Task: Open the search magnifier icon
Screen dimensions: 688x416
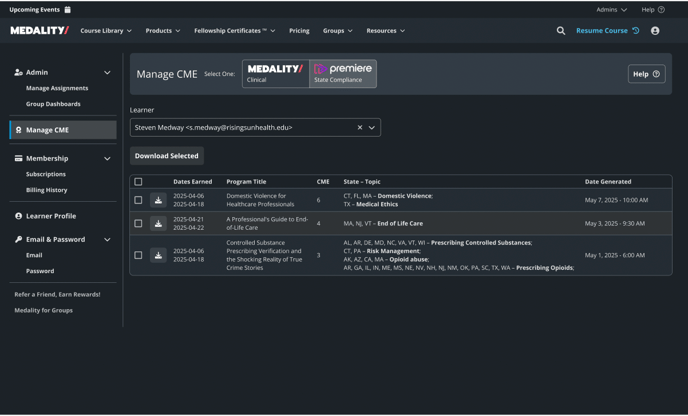Action: [x=561, y=31]
